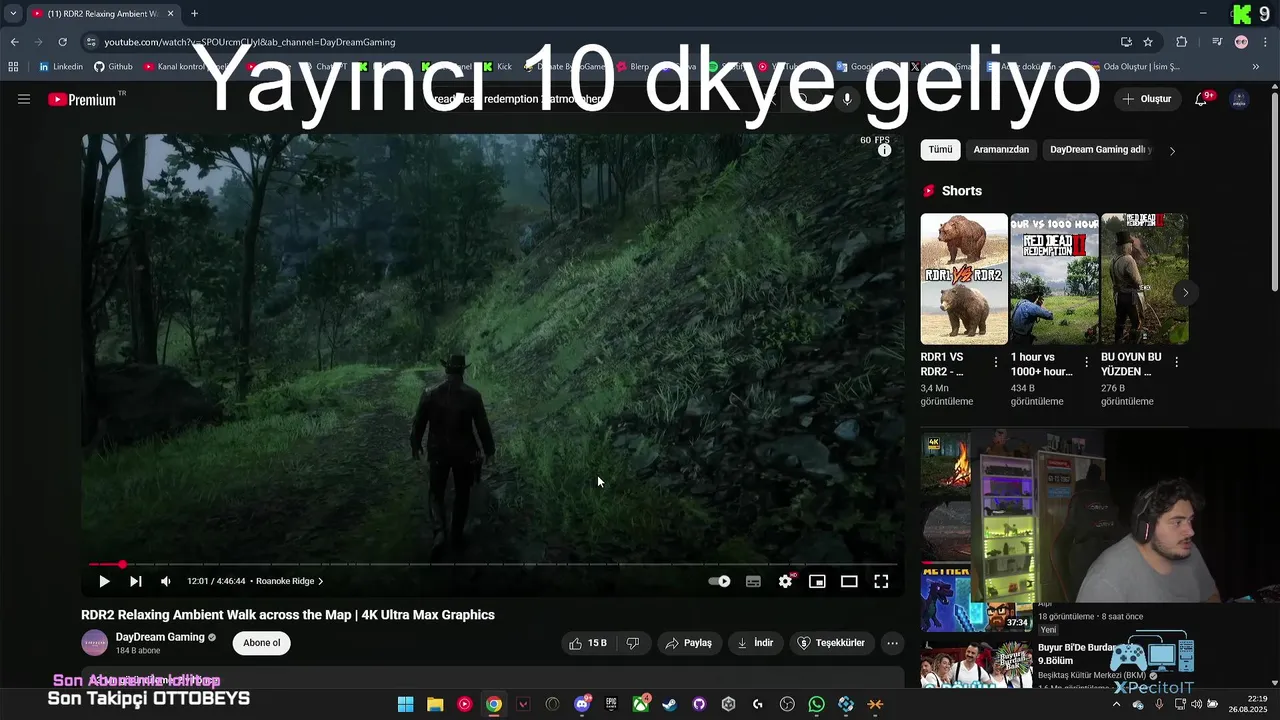Open the Github bookmark
Image resolution: width=1280 pixels, height=720 pixels.
113,67
